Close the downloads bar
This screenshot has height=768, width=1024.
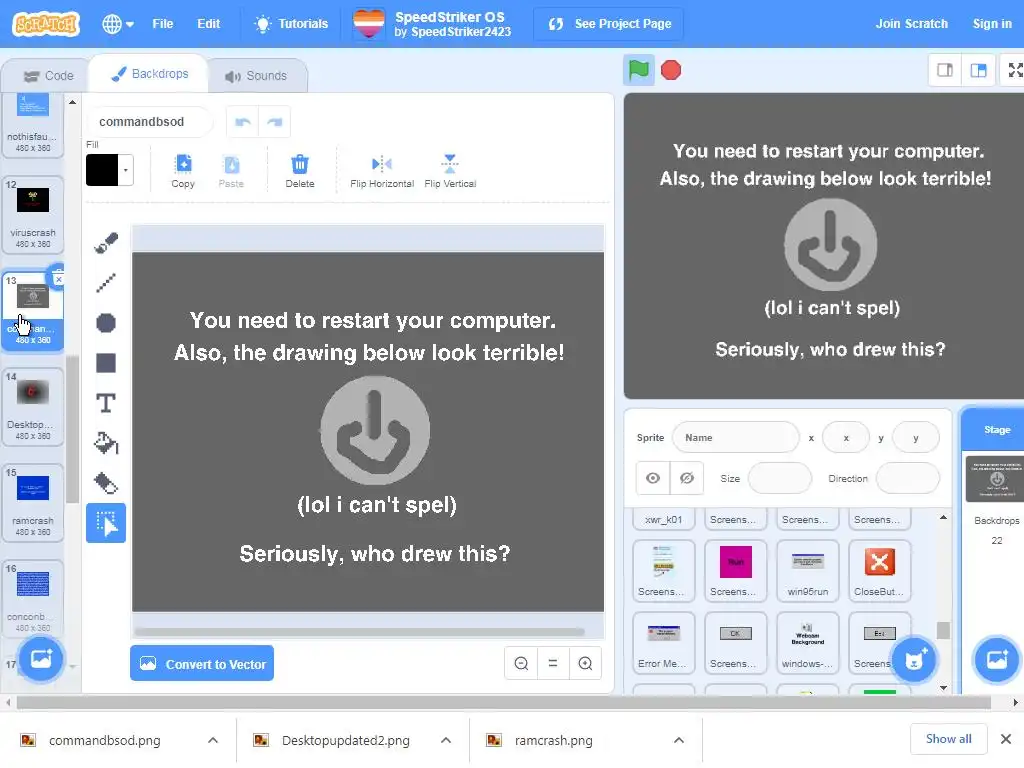1006,739
